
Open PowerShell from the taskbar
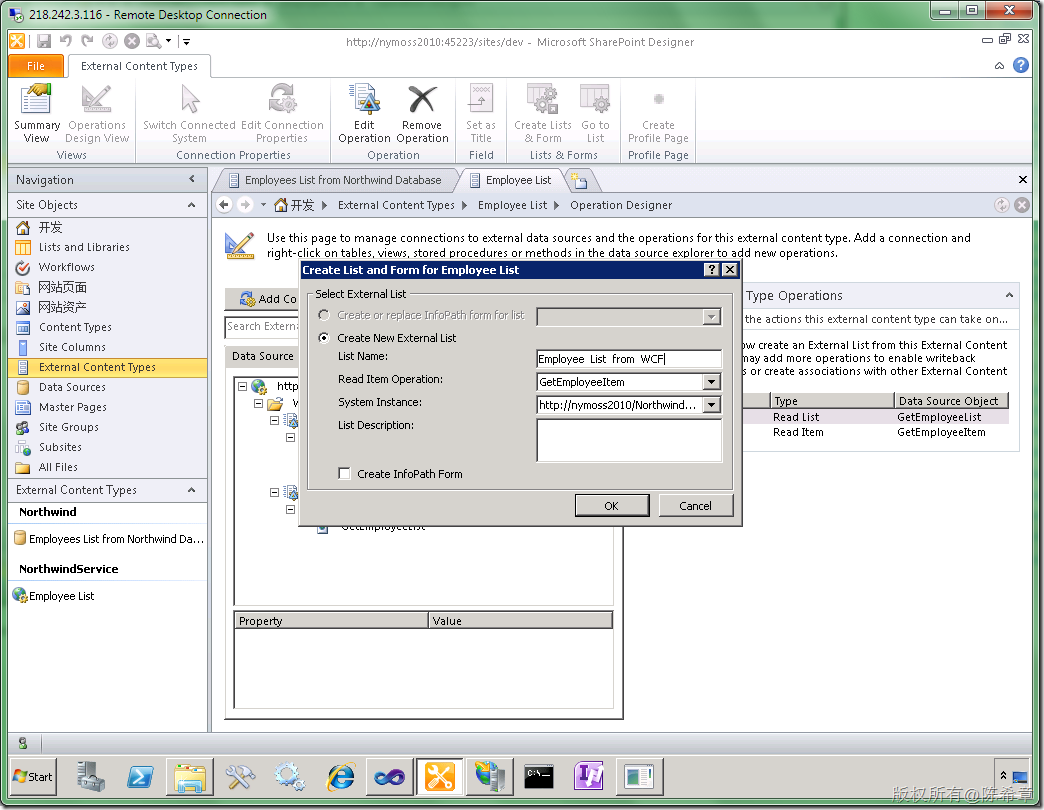[x=140, y=777]
